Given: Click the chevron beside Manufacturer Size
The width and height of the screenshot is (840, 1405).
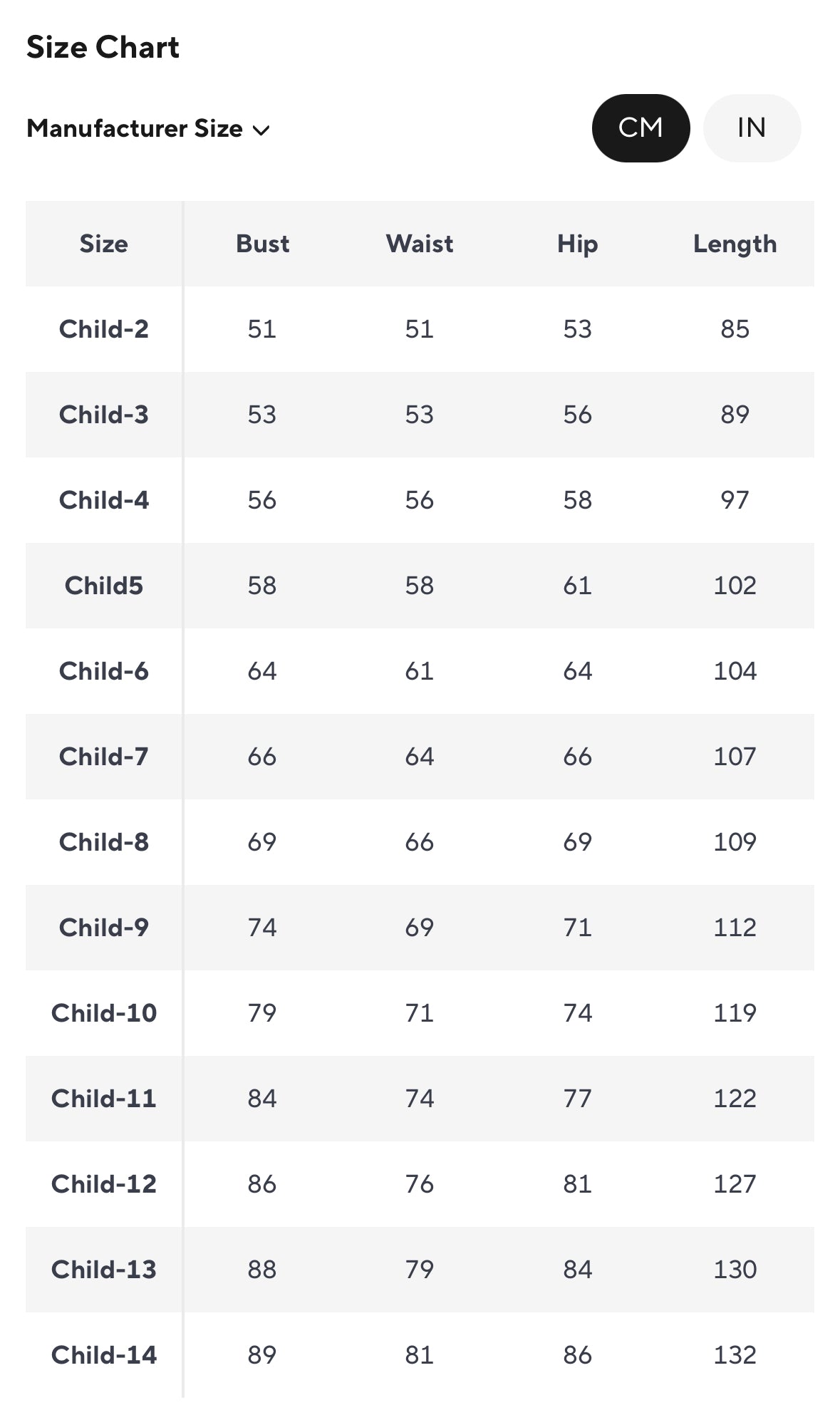Looking at the screenshot, I should (x=261, y=130).
